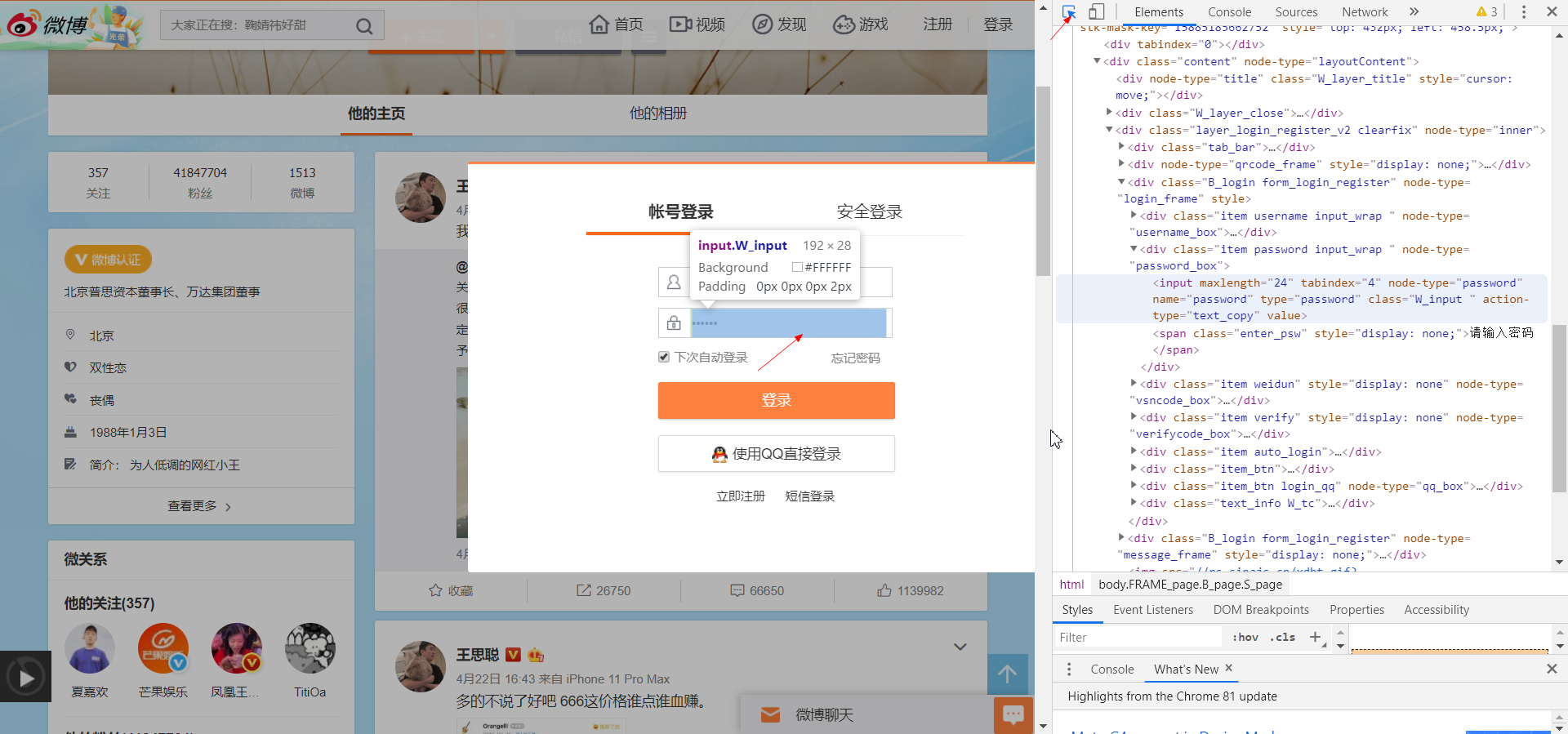This screenshot has height=734, width=1568.
Task: Click 查看更多 link
Action: (x=199, y=506)
